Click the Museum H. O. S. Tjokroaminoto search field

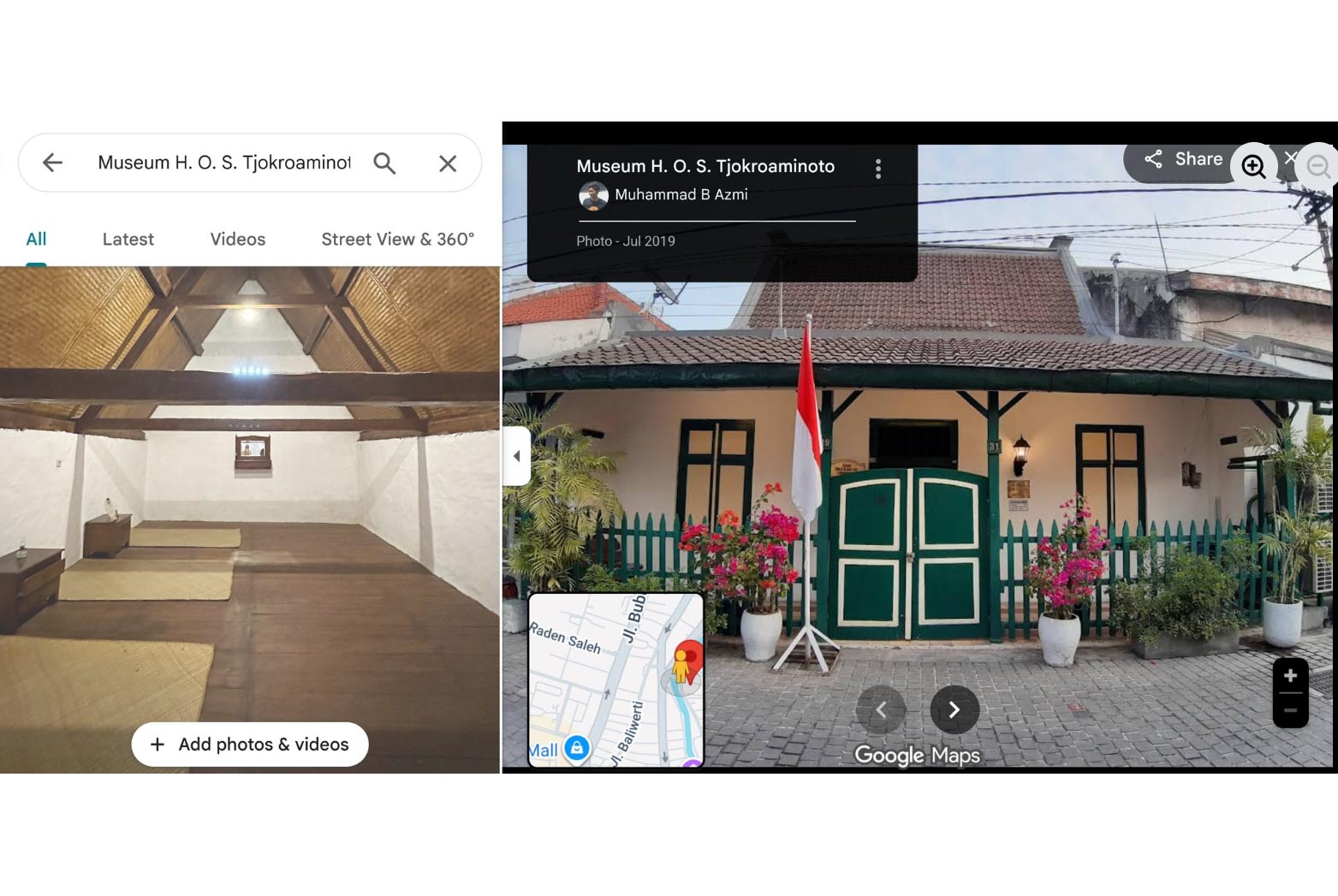coord(223,163)
